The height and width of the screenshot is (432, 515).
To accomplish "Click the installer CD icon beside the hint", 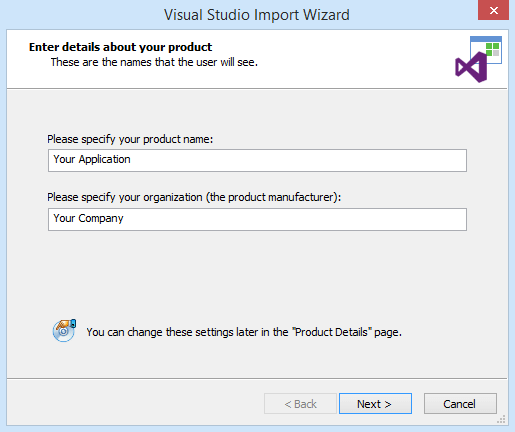I will [x=64, y=330].
